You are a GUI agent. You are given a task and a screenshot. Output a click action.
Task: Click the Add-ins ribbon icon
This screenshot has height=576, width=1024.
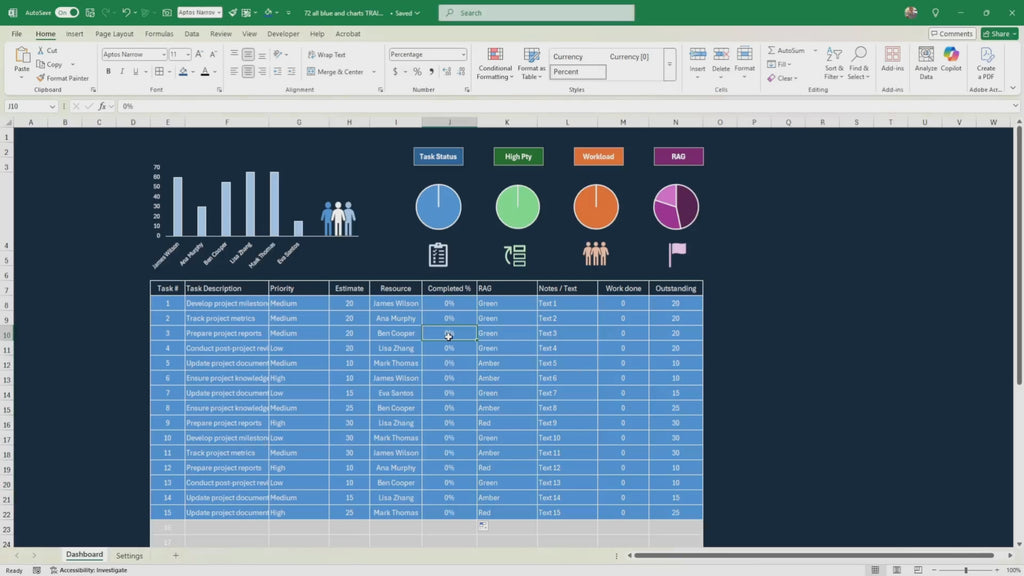[892, 62]
